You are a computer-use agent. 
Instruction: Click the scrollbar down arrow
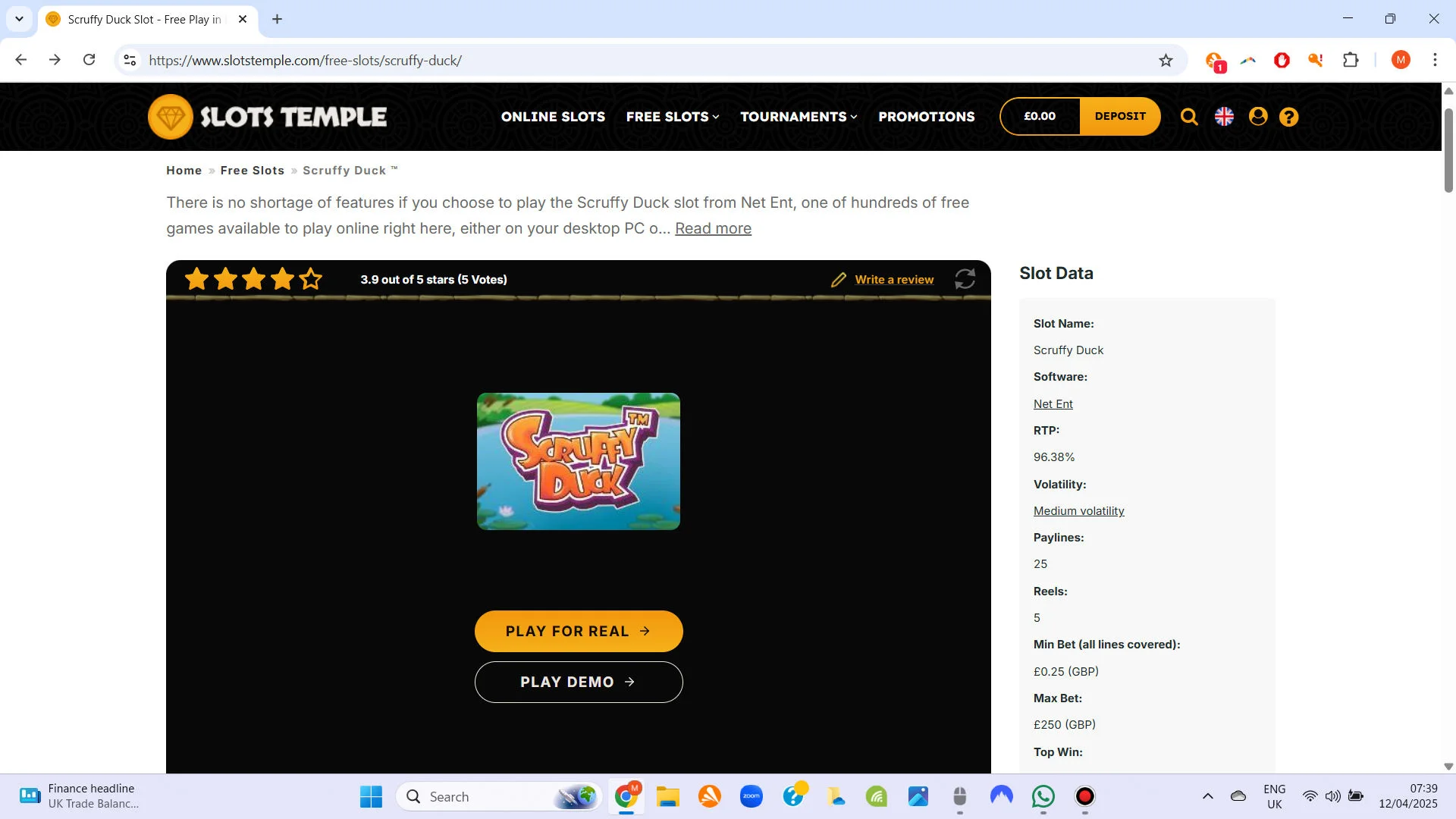coord(1448,767)
